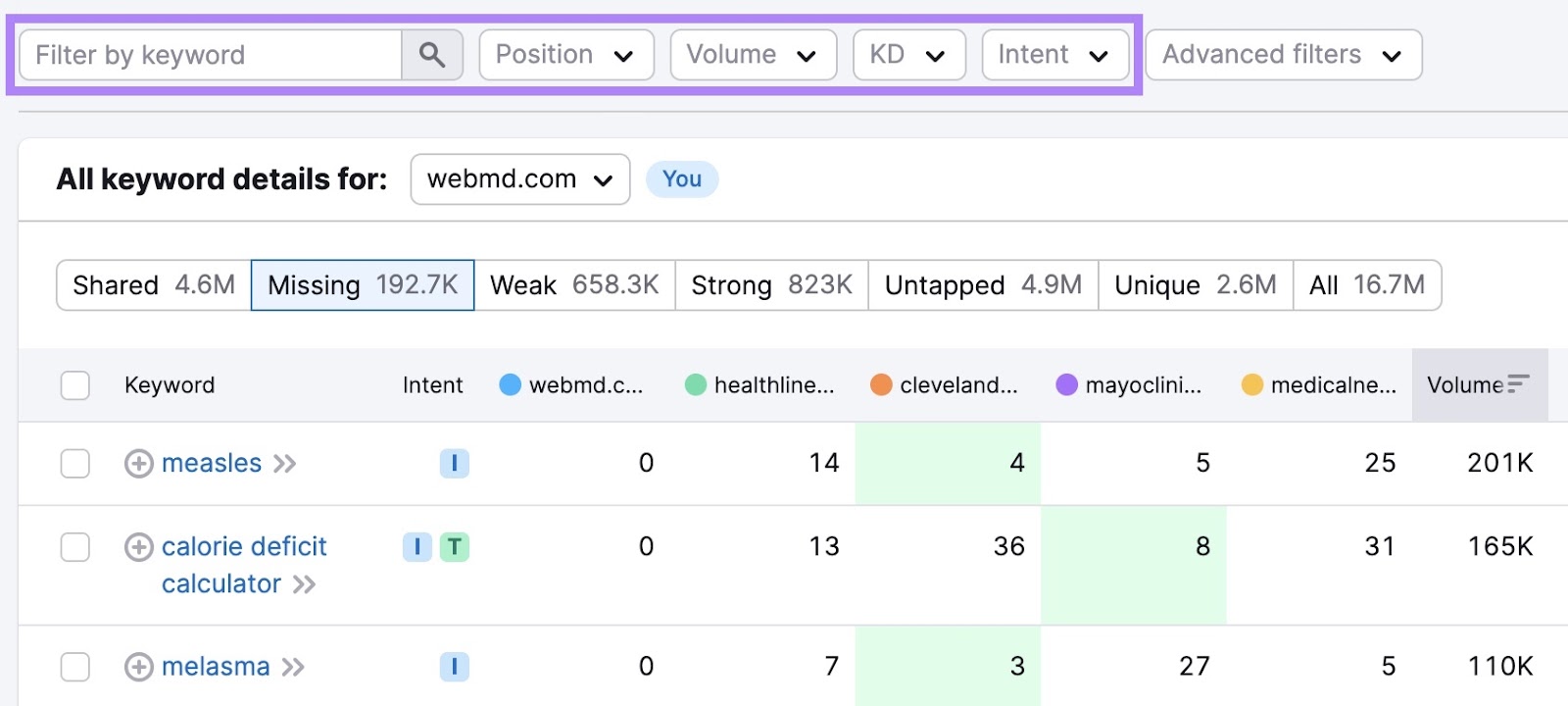Click double-chevron arrows after measles
This screenshot has height=706, width=1568.
[x=285, y=464]
